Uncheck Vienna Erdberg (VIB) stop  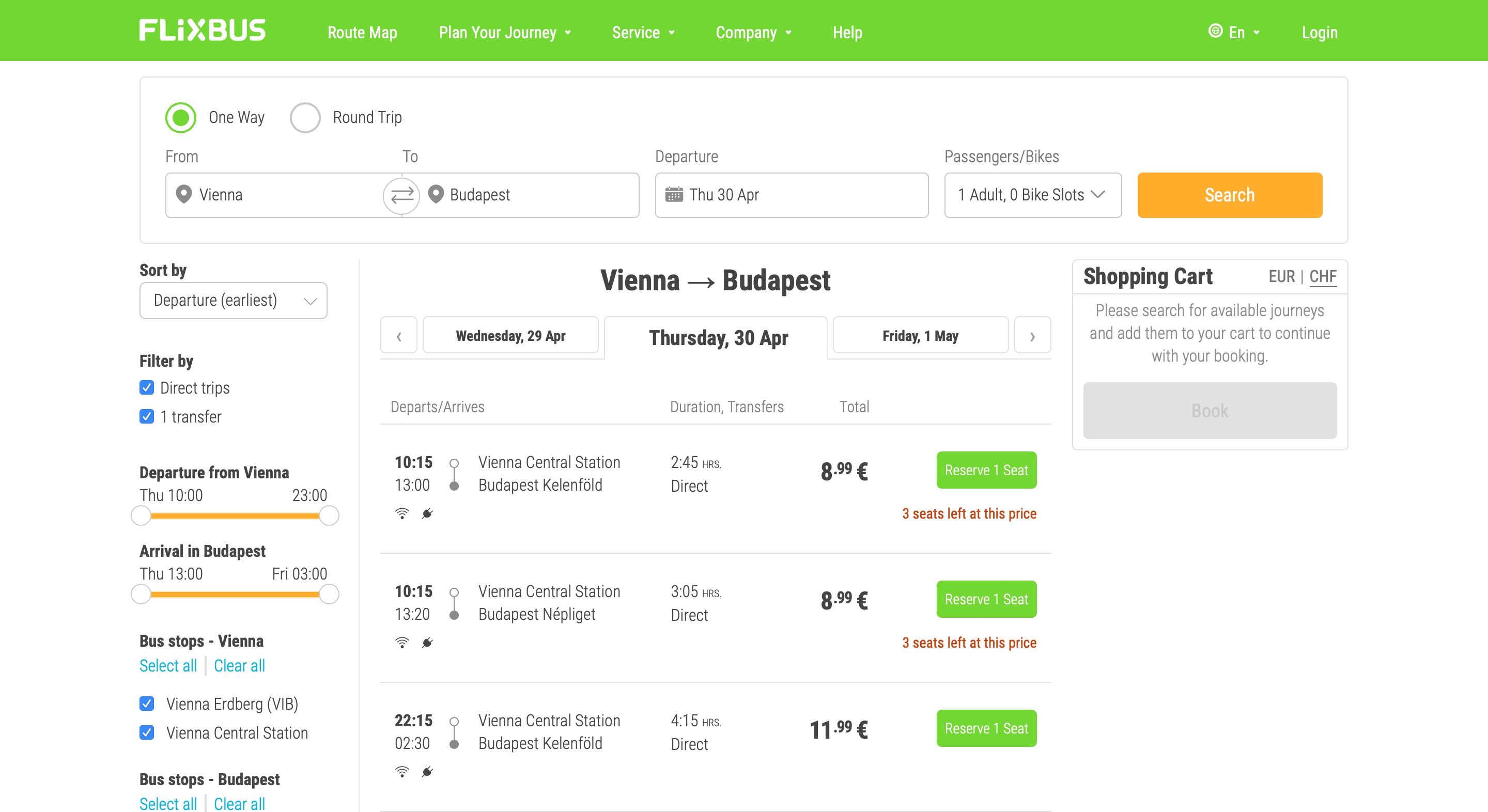coord(147,704)
